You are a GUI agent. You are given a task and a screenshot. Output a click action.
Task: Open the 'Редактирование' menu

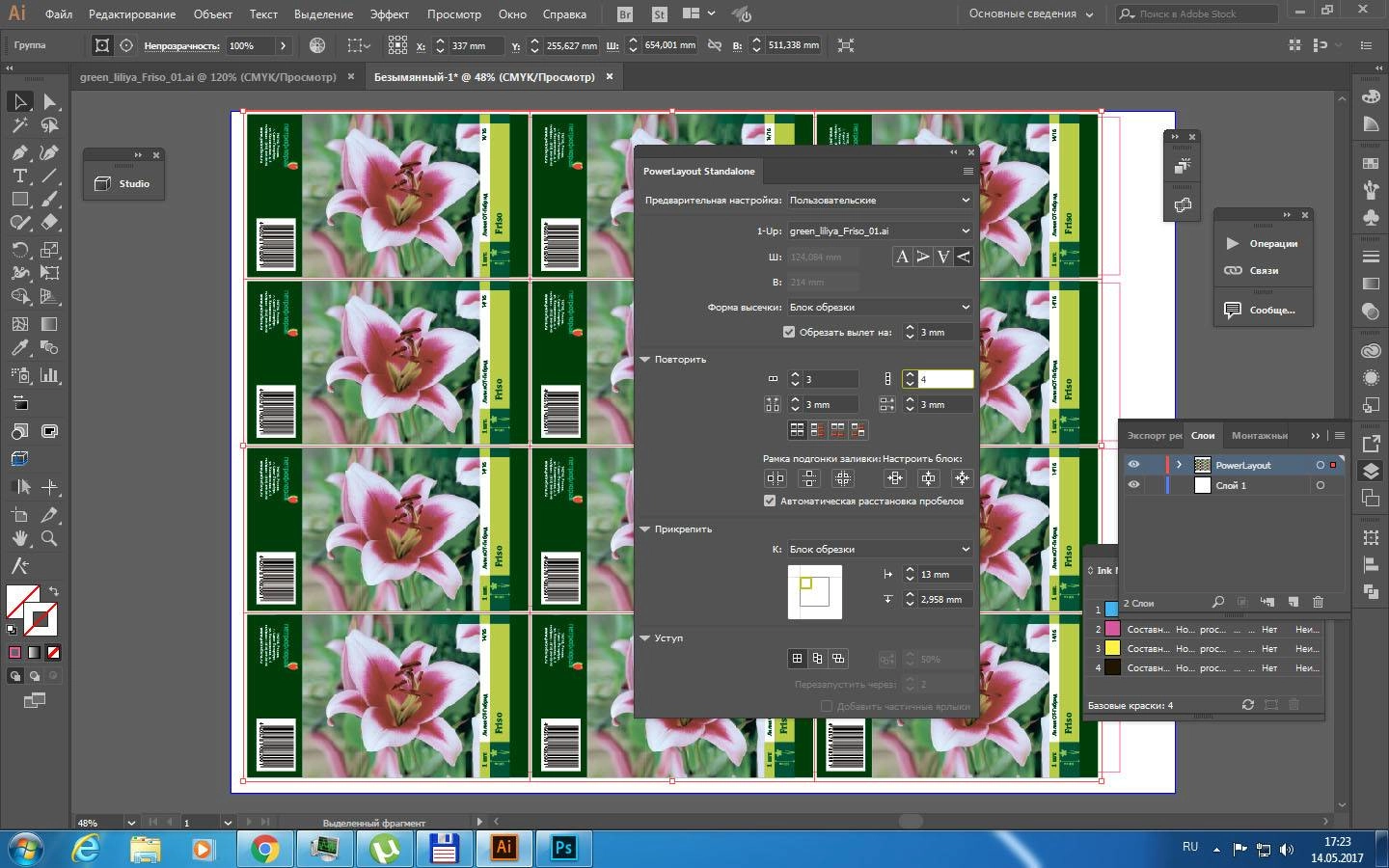132,14
